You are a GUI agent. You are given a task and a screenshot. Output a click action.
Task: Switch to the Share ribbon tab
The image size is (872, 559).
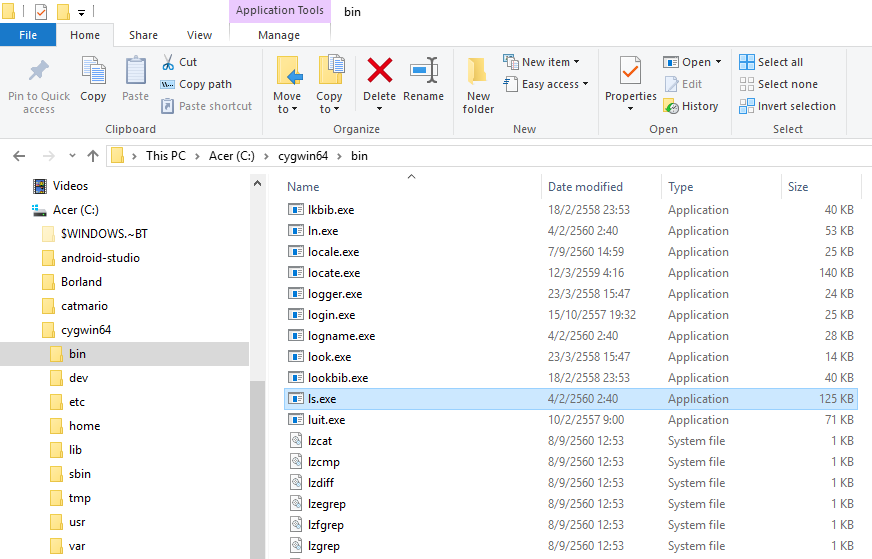(143, 35)
